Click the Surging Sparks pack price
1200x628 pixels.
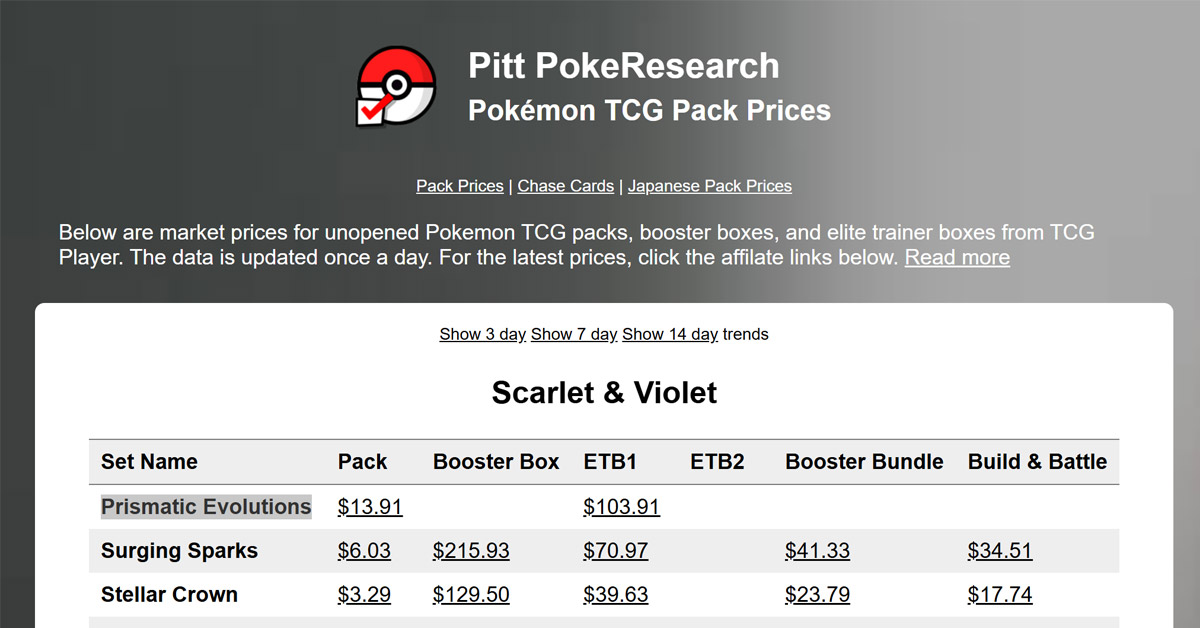point(365,550)
